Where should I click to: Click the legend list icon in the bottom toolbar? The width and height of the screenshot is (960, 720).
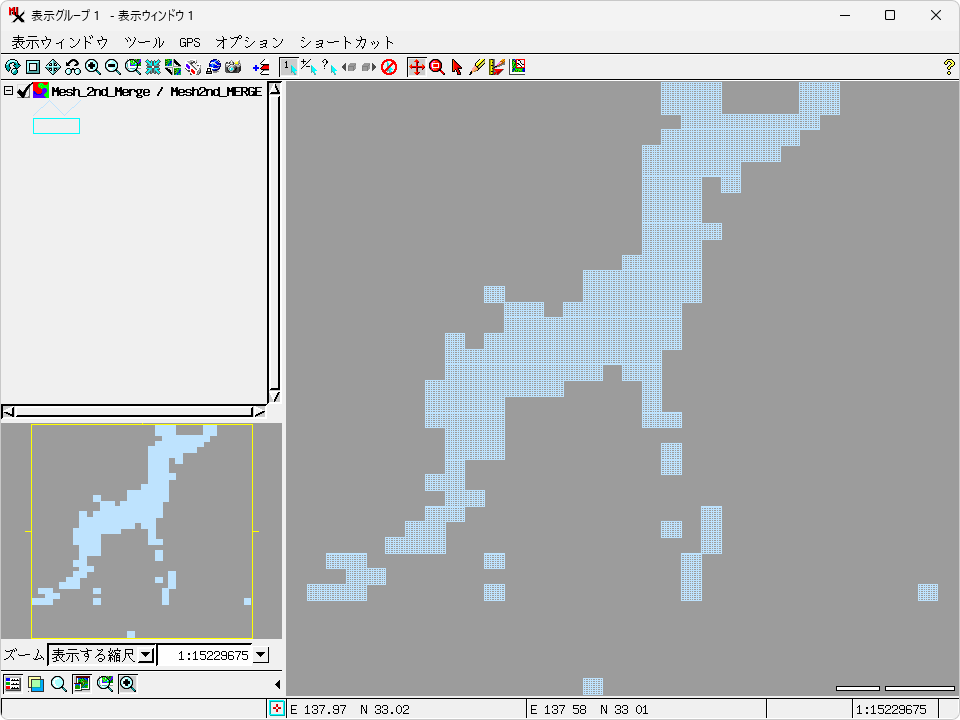13,684
